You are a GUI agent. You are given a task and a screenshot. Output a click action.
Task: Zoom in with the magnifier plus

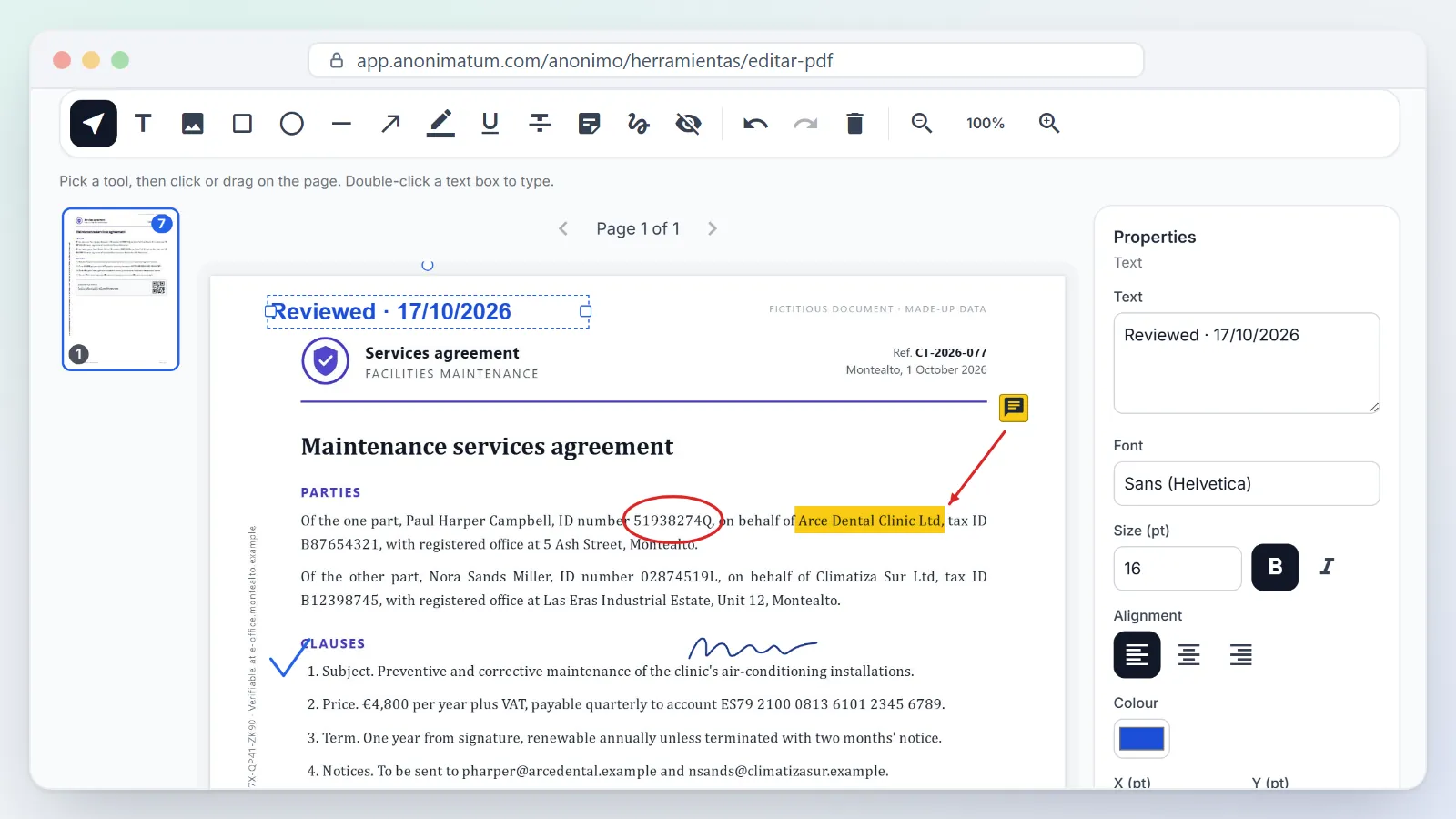click(1049, 124)
